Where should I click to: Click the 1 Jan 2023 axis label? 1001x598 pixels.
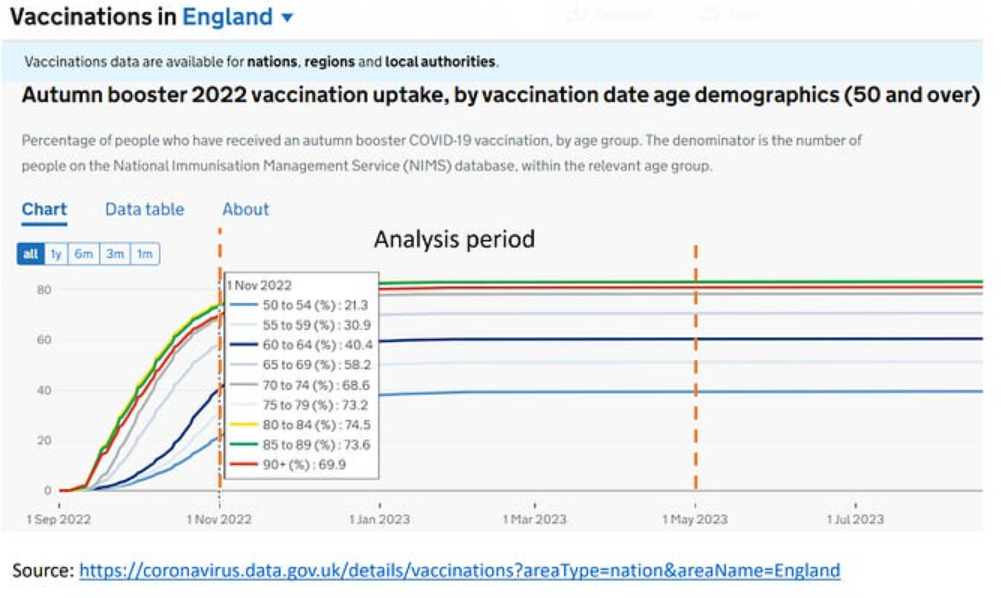(378, 519)
